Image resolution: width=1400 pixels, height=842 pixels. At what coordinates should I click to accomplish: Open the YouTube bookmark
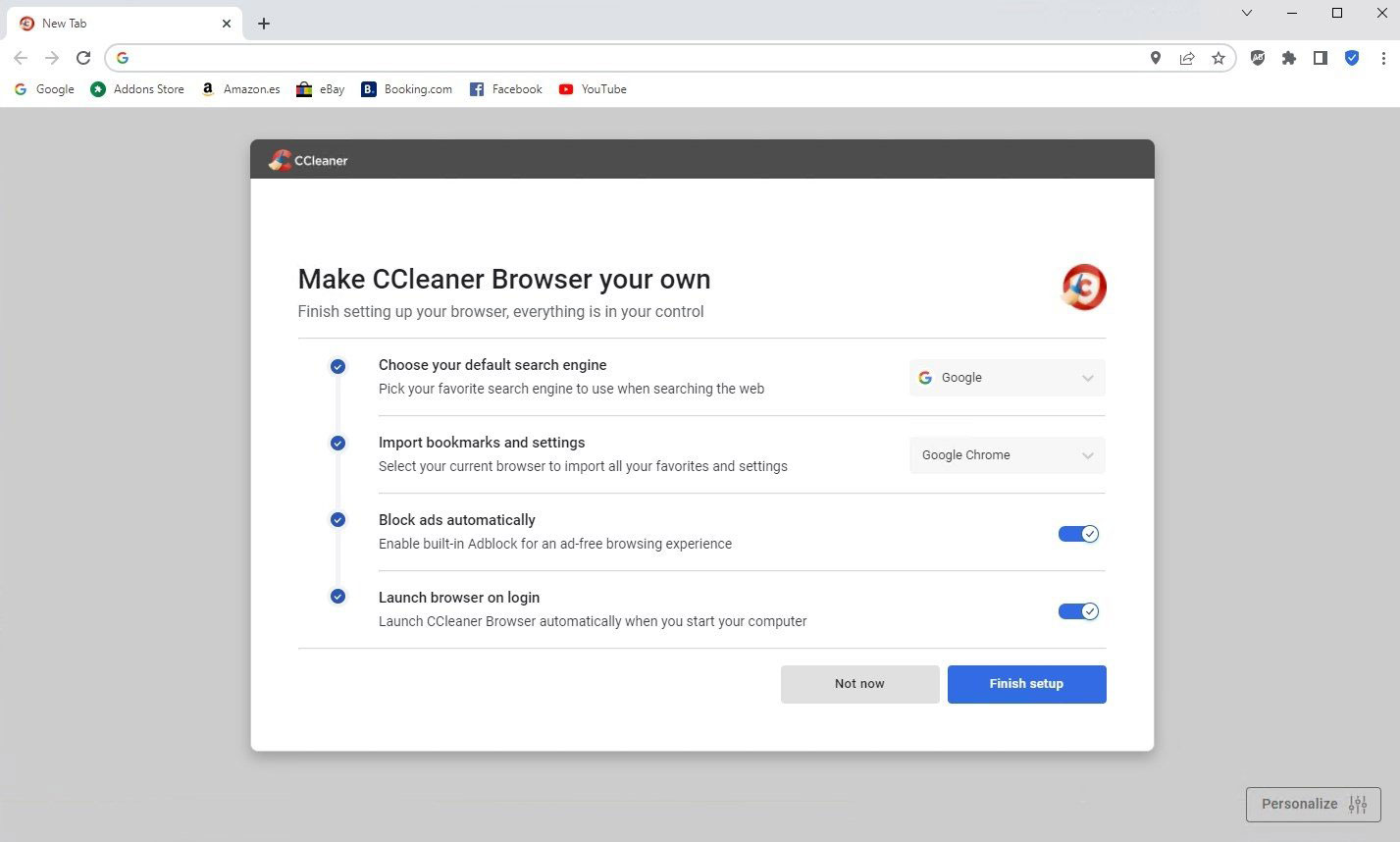click(x=593, y=89)
